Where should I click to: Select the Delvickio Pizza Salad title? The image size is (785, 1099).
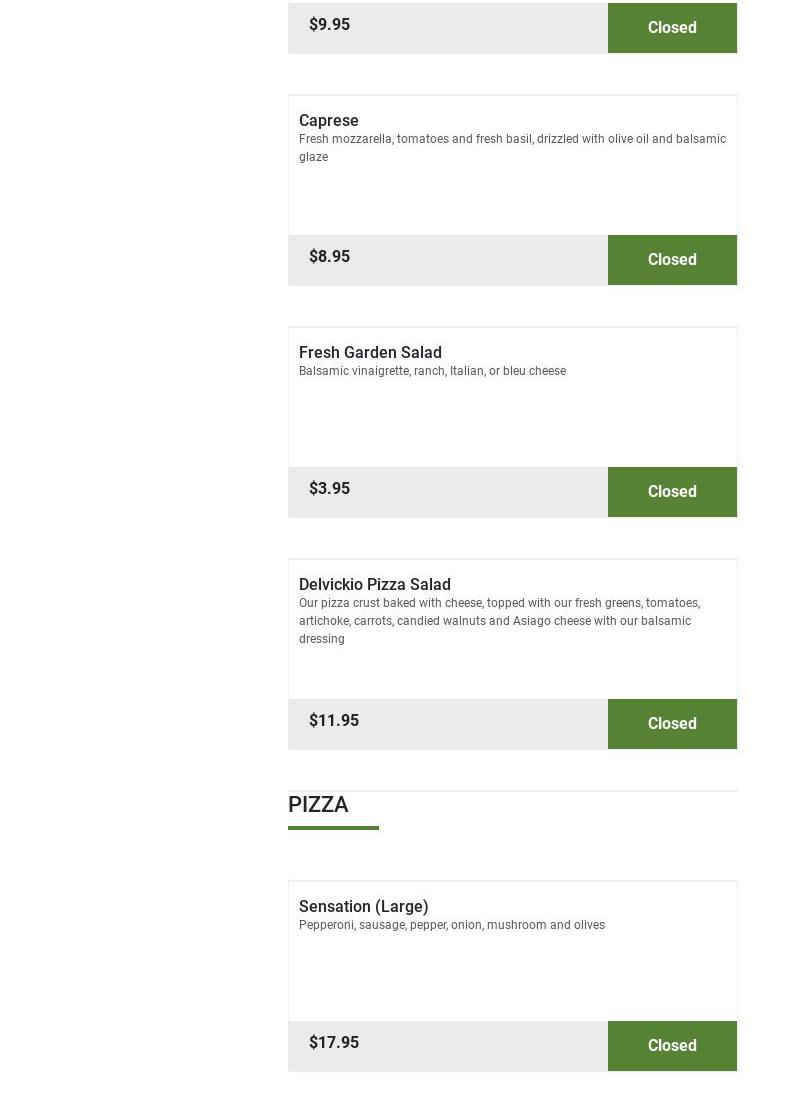click(374, 584)
